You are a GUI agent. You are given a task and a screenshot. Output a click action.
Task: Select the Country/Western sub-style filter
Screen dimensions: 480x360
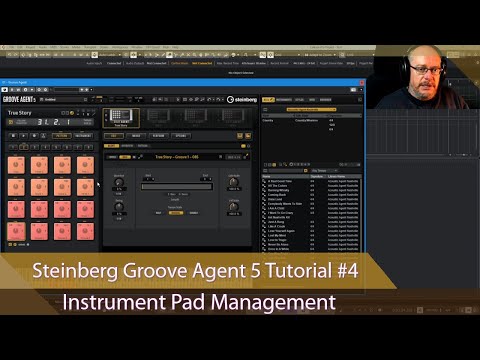tap(306, 120)
